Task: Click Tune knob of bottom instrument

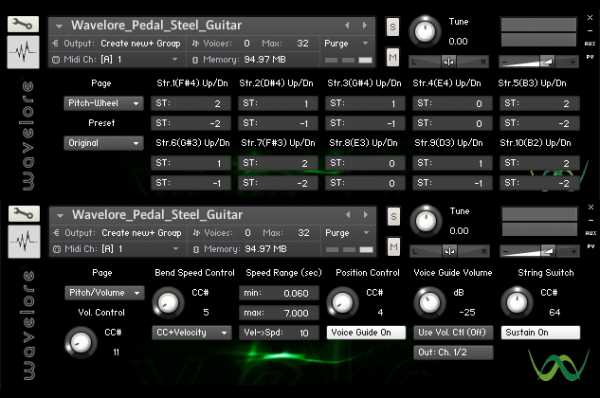Action: pos(426,221)
